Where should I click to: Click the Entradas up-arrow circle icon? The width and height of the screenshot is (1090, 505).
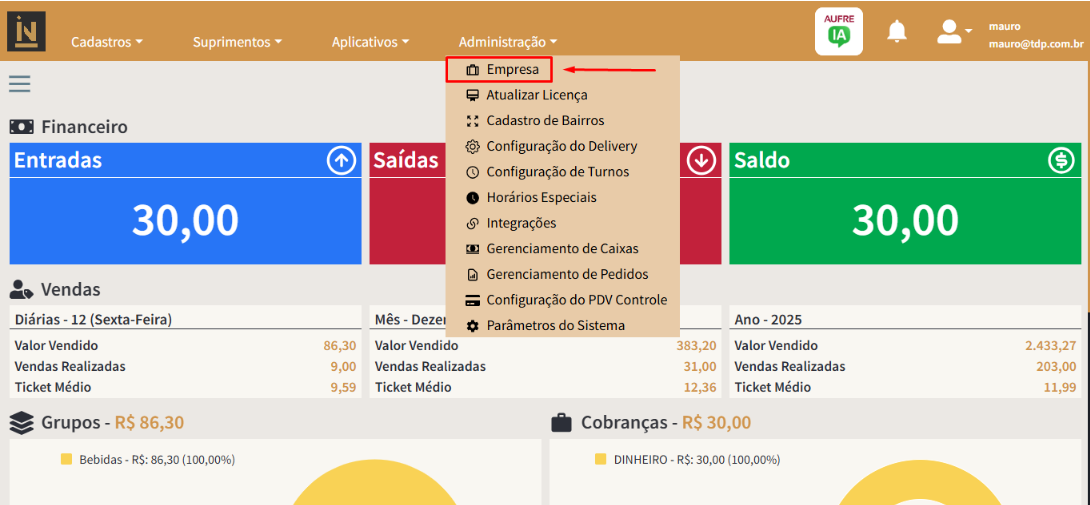click(341, 160)
